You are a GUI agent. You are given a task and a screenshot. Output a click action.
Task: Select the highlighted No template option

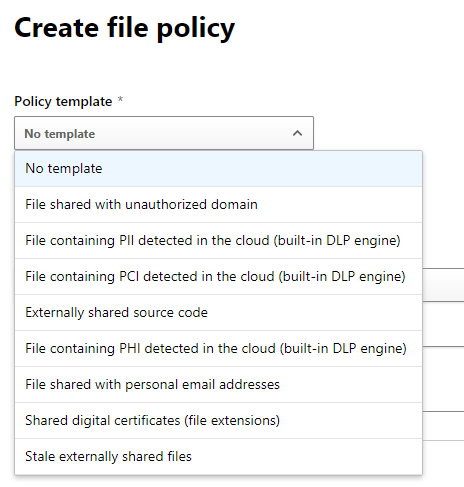click(218, 169)
